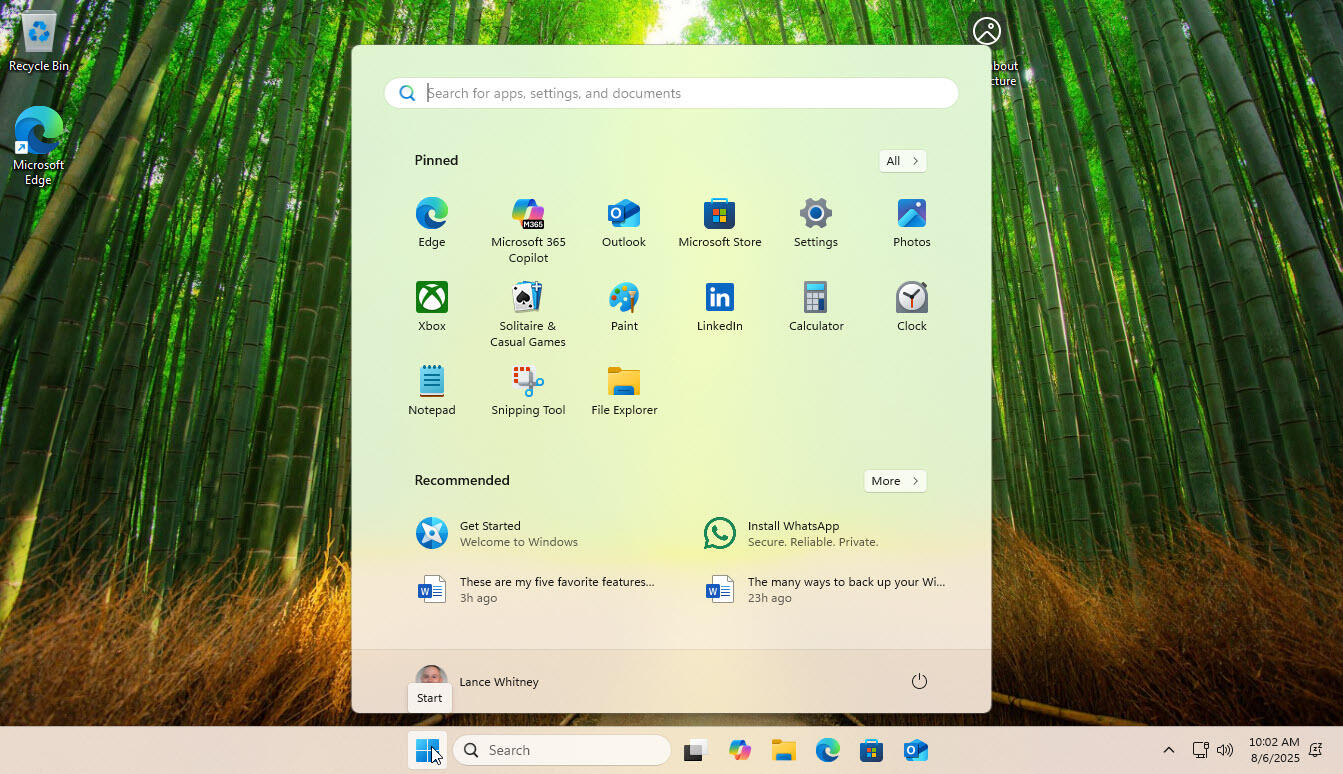Show hidden taskbar icons chevron
Image resolution: width=1343 pixels, height=774 pixels.
1168,749
